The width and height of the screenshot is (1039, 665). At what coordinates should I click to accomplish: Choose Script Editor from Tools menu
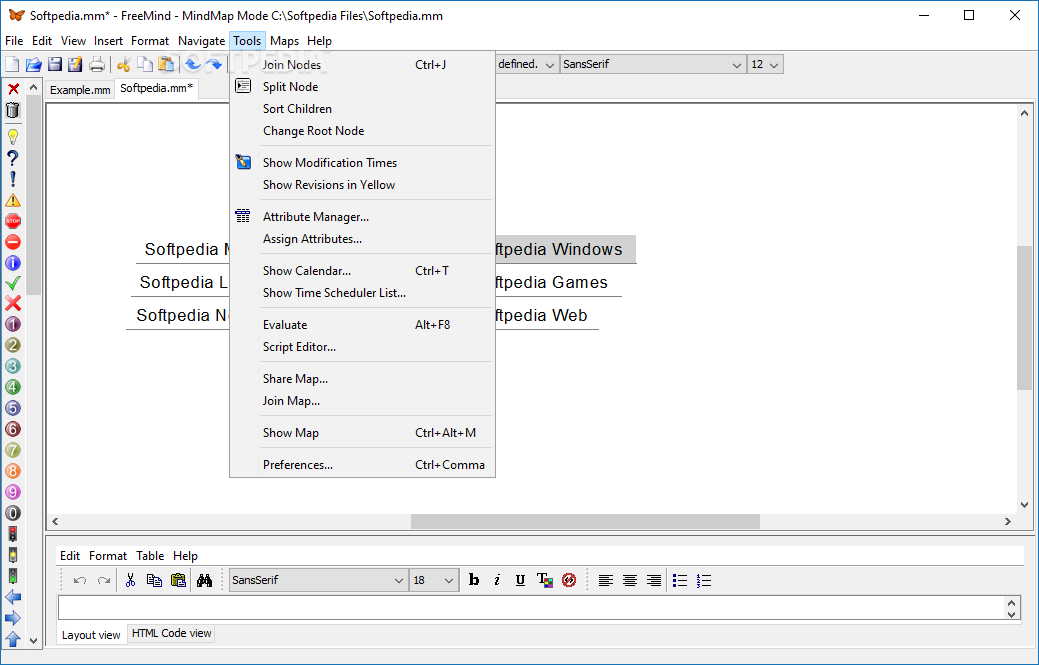point(362,347)
